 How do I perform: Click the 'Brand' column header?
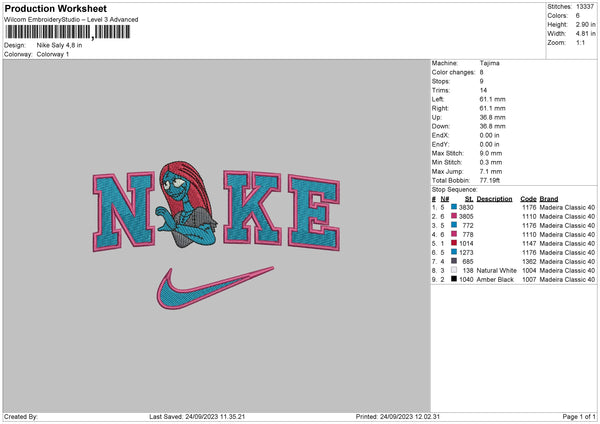(x=549, y=199)
